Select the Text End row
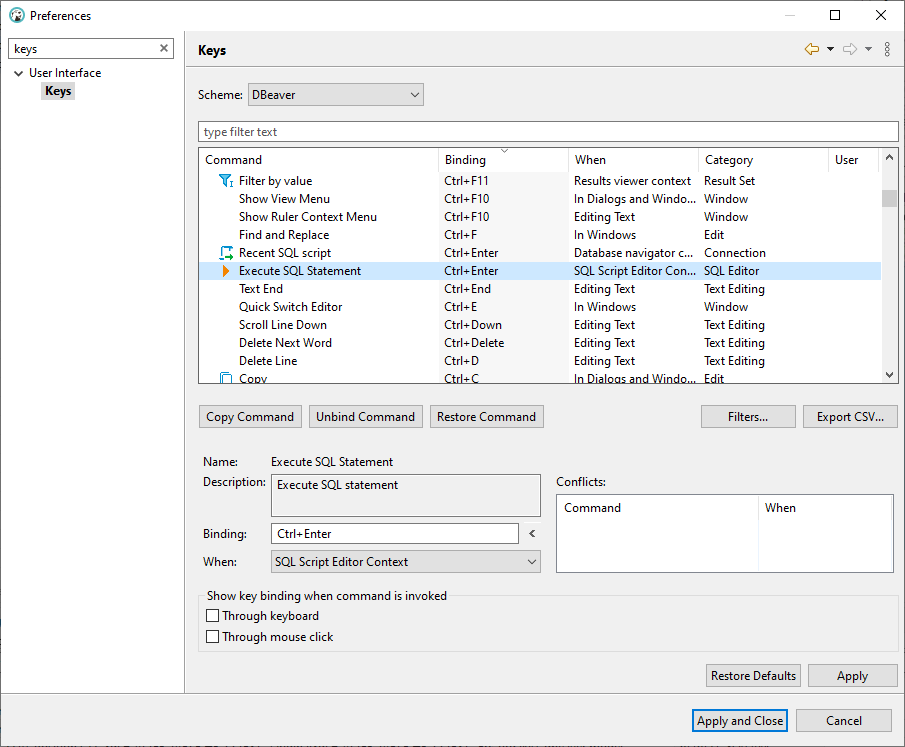The height and width of the screenshot is (747, 905). click(x=540, y=289)
